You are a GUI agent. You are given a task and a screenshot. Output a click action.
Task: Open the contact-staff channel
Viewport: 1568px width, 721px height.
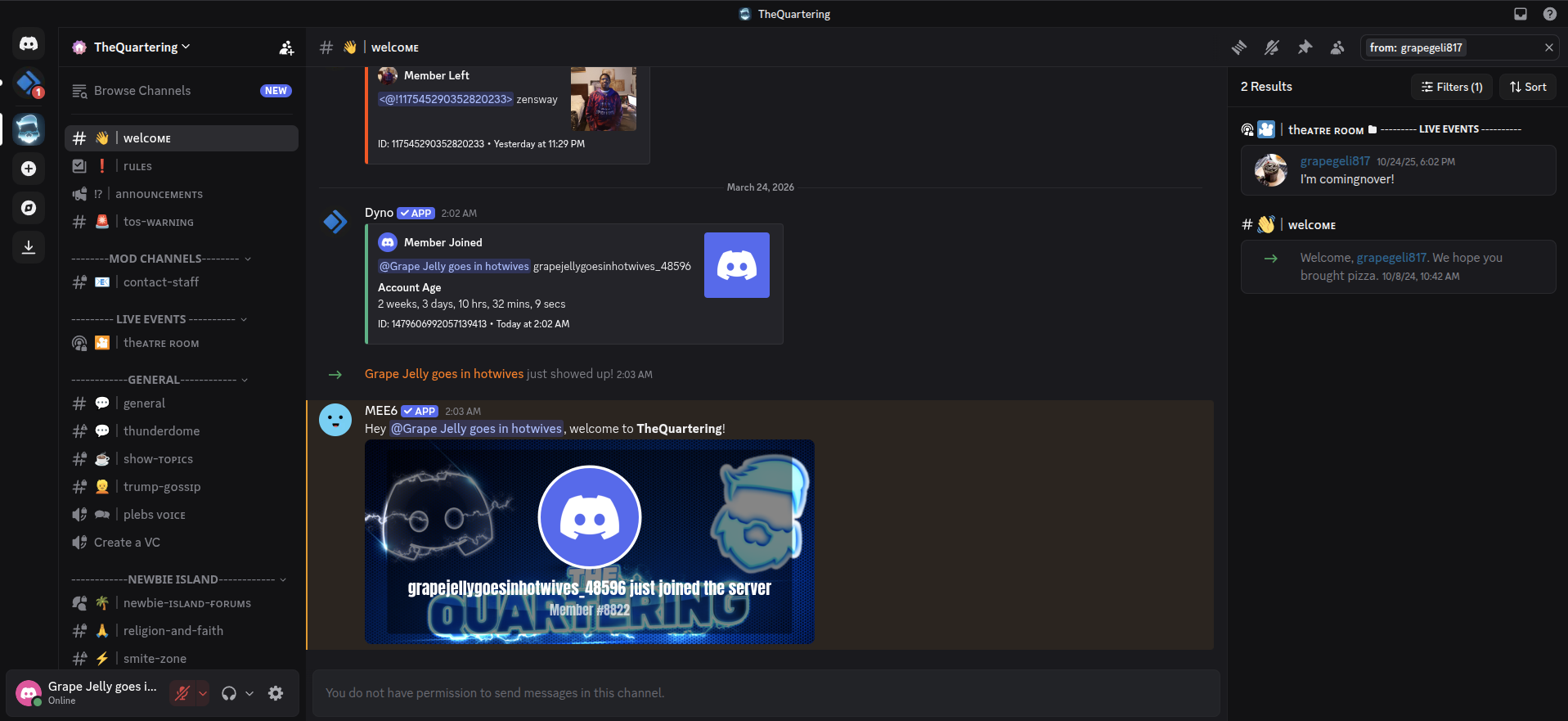[182, 282]
